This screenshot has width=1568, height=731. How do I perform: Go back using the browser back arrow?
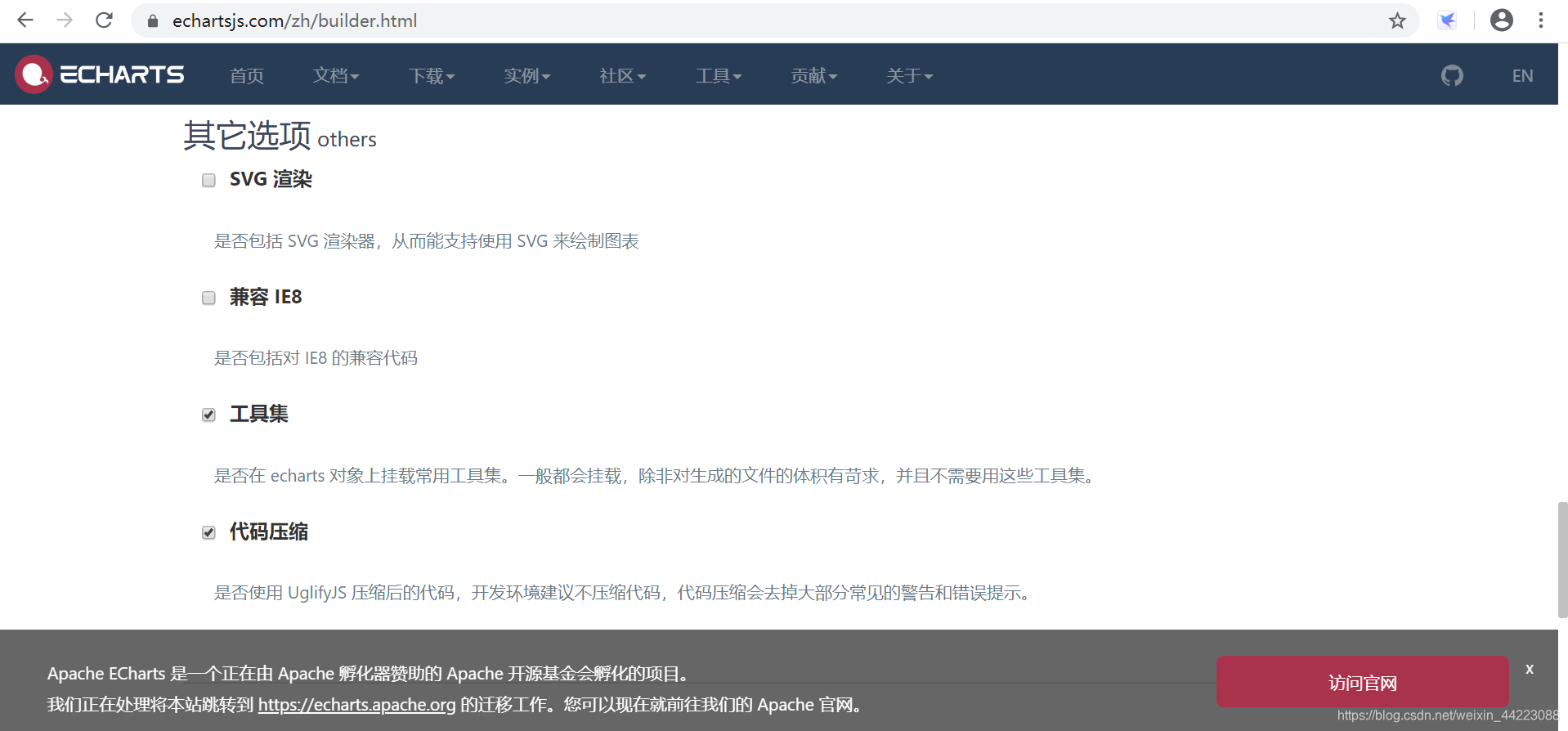(x=25, y=20)
